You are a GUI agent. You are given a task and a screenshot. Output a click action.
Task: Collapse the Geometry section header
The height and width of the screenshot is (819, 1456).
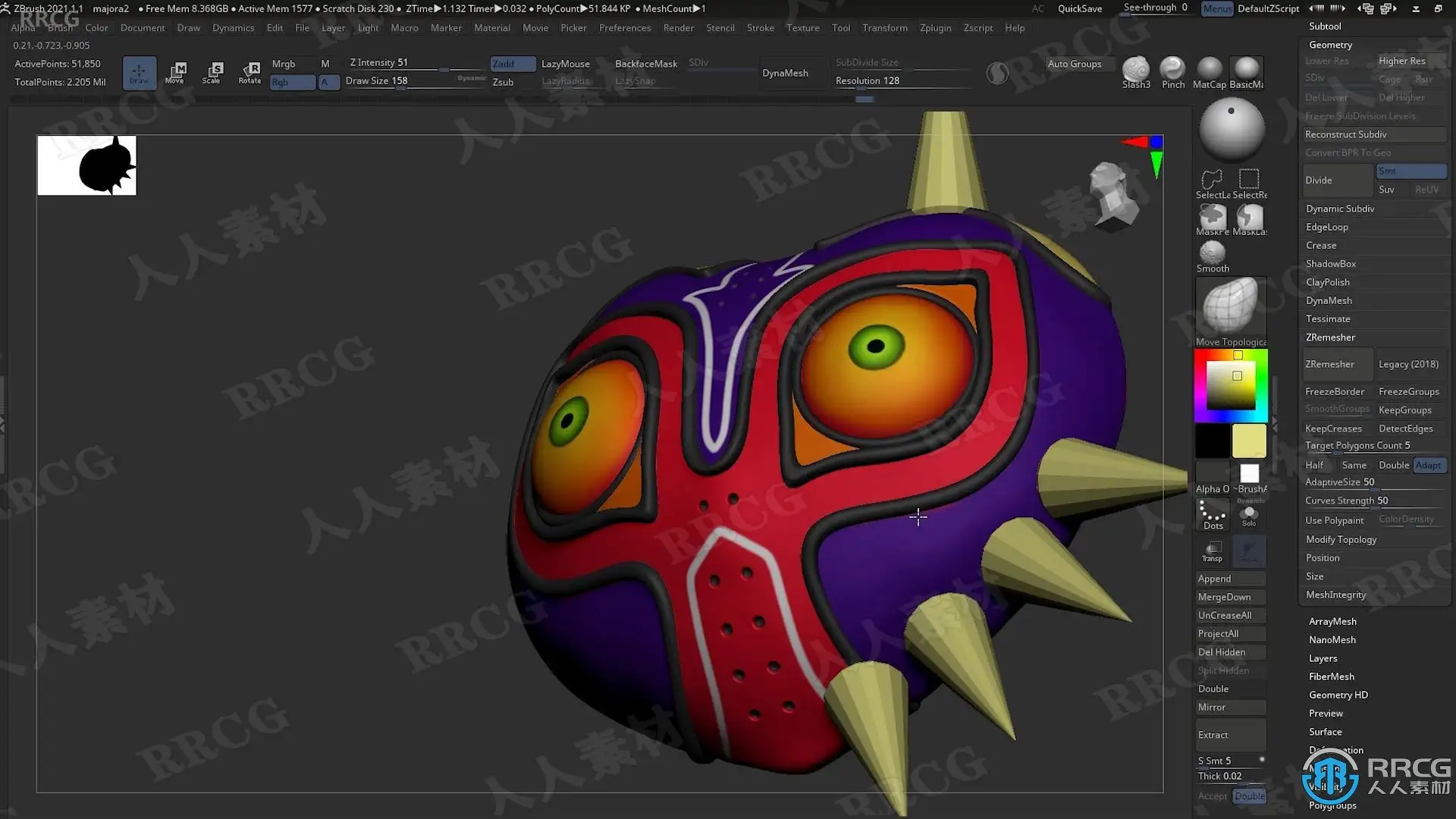click(1331, 45)
